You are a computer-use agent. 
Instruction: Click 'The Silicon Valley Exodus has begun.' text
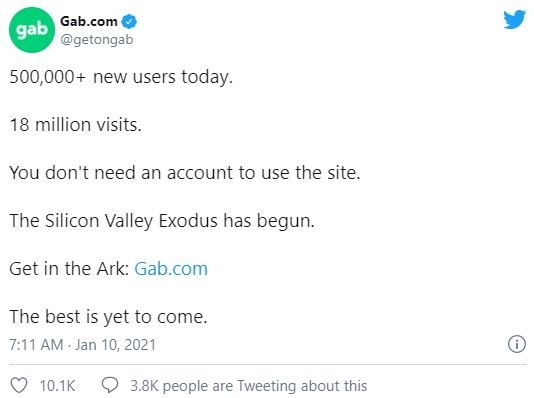tap(162, 221)
